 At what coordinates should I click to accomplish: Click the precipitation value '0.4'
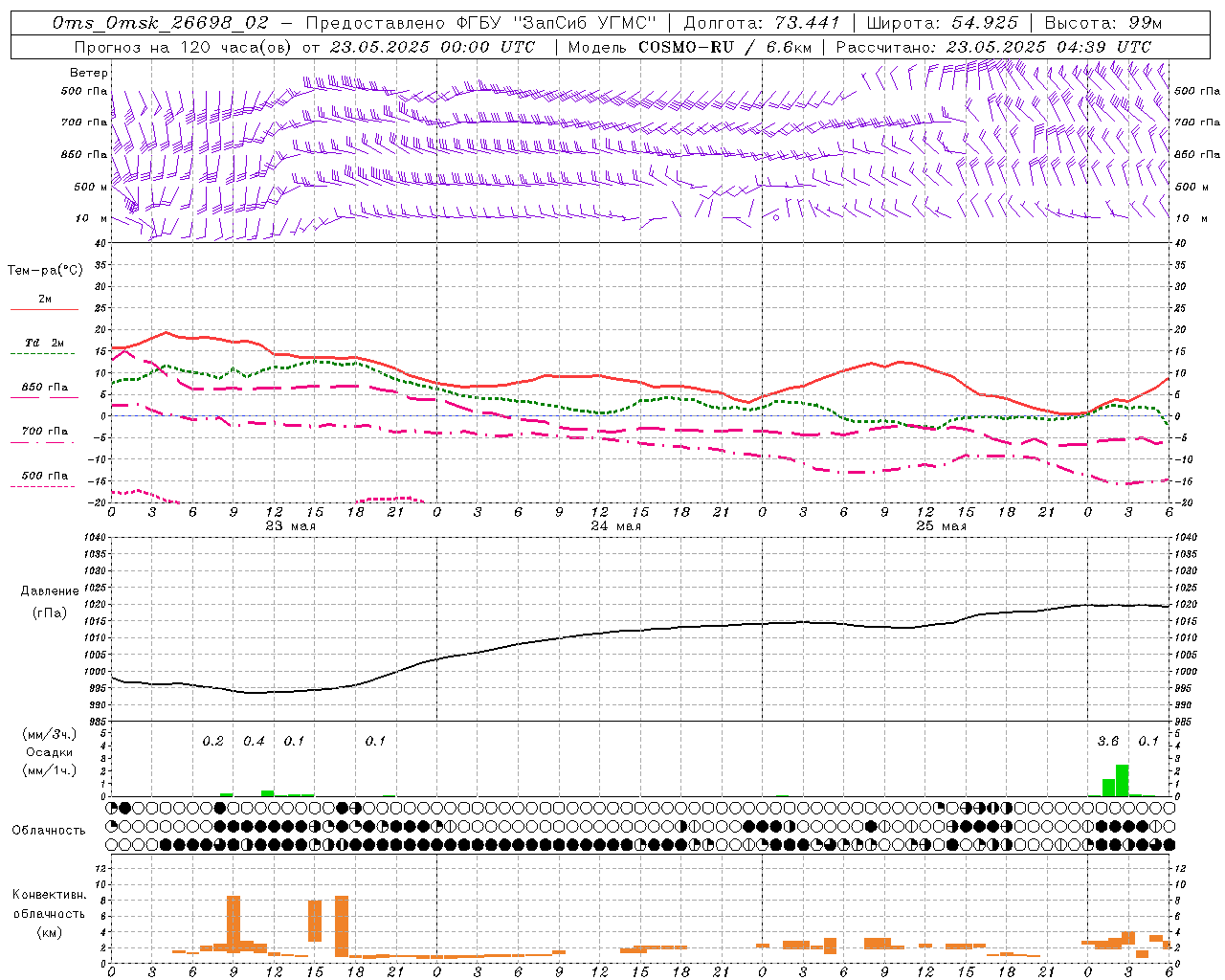coord(254,742)
